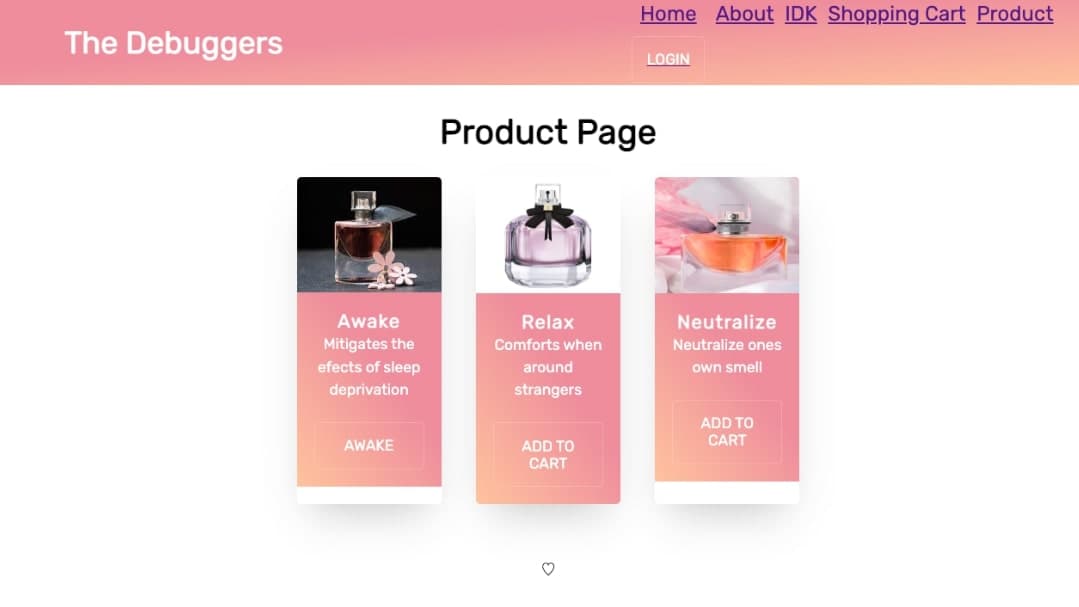View the Shopping Cart link
The height and width of the screenshot is (607, 1079).
(897, 14)
